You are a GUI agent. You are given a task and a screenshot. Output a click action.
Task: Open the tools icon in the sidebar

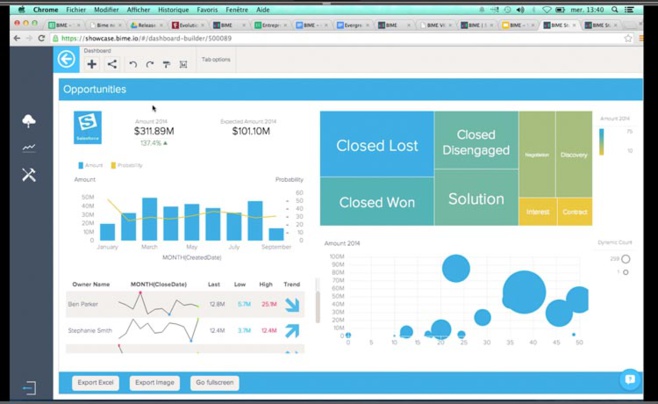pos(29,175)
